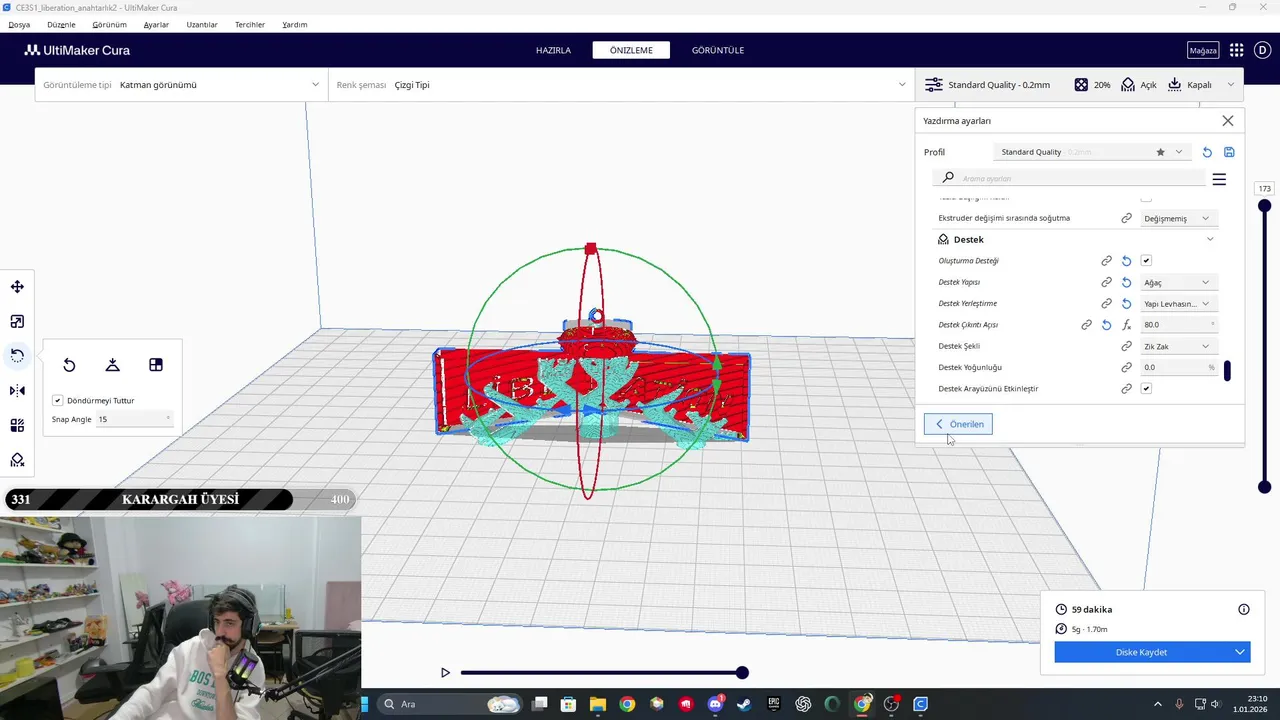Click the bottom handle of layer slider
Viewport: 1280px width, 720px height.
coord(1265,487)
